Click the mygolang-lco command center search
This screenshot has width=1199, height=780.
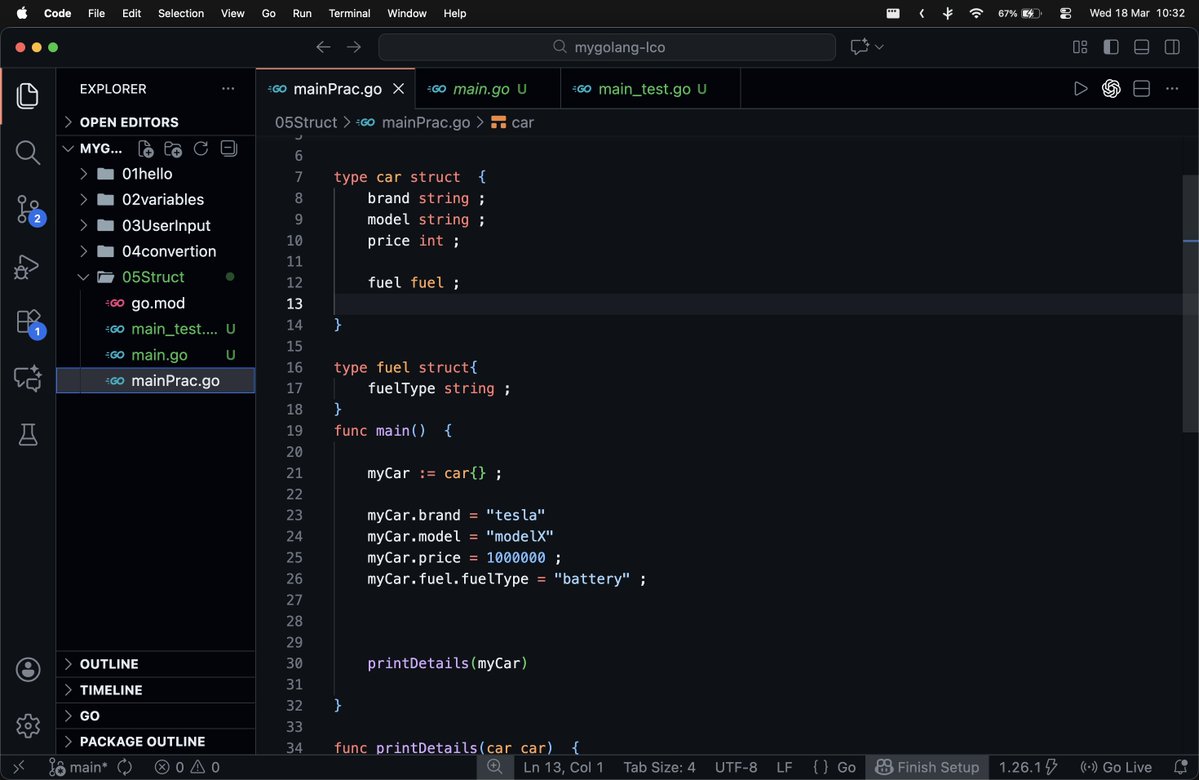point(607,47)
